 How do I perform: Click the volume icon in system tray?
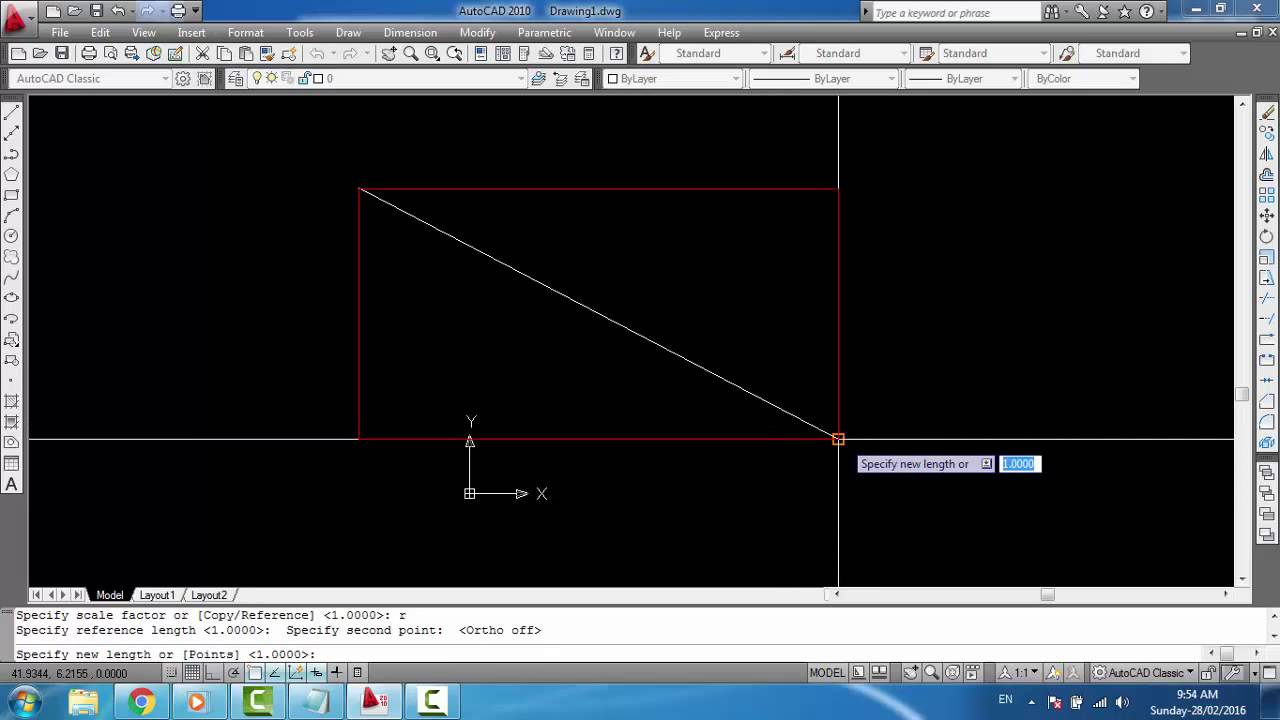1121,701
